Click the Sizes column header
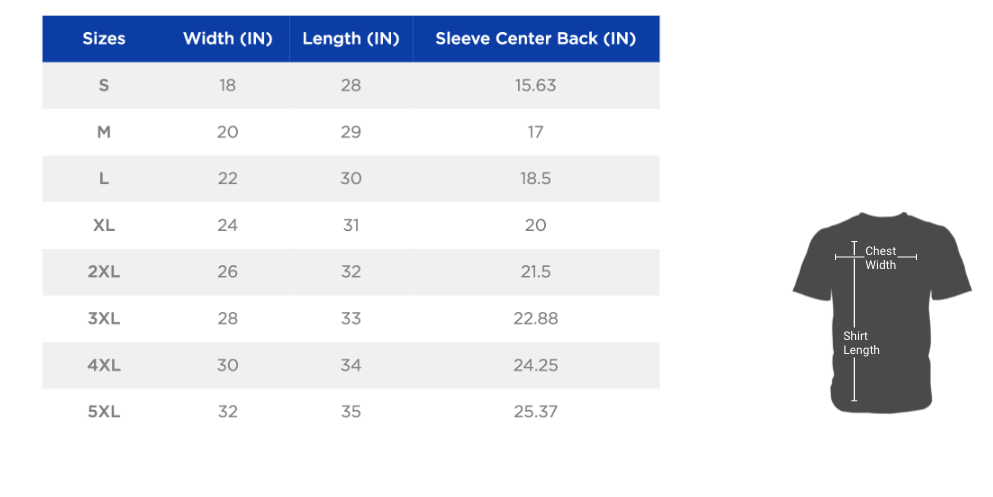 104,39
